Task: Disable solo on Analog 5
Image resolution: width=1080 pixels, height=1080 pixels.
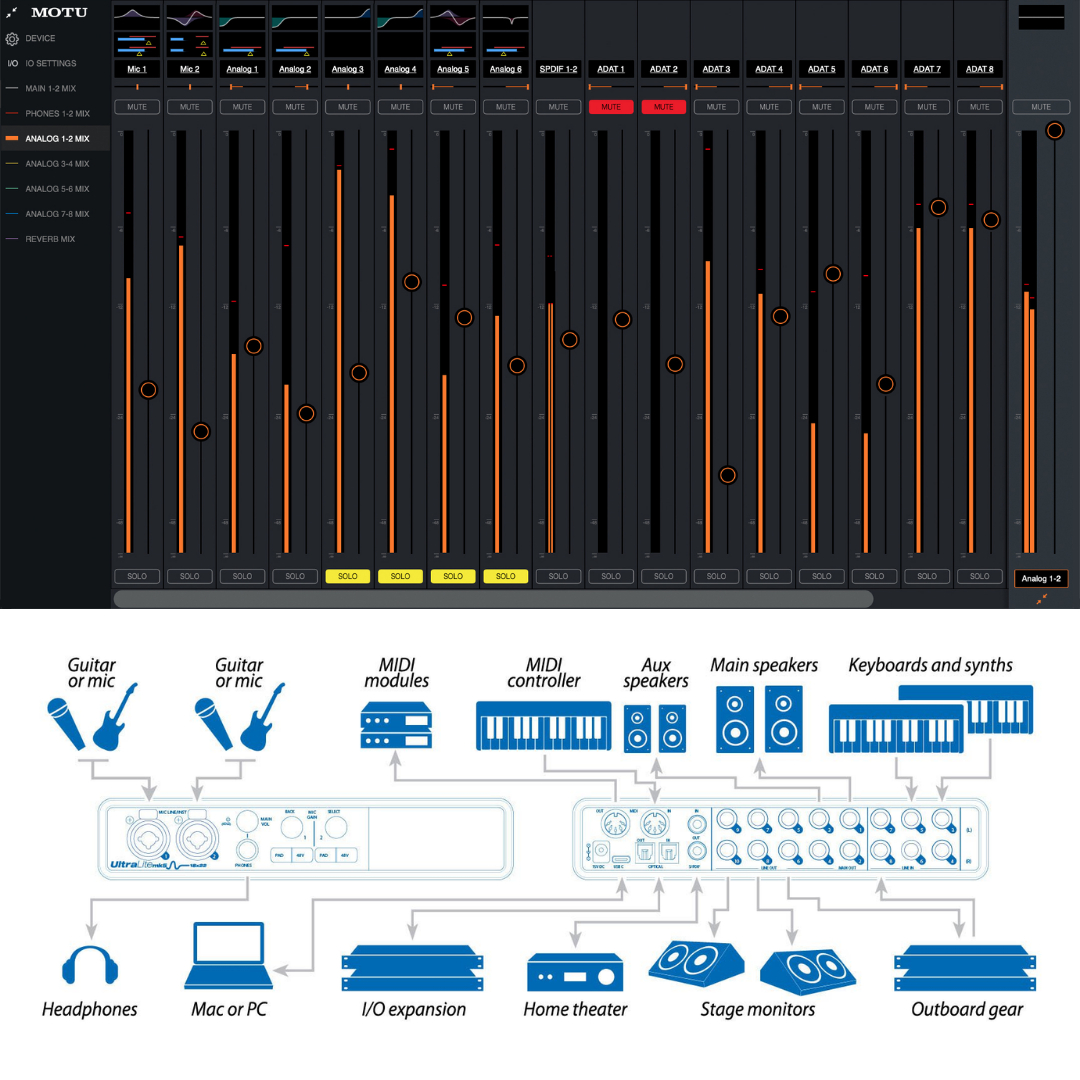Action: pos(453,576)
